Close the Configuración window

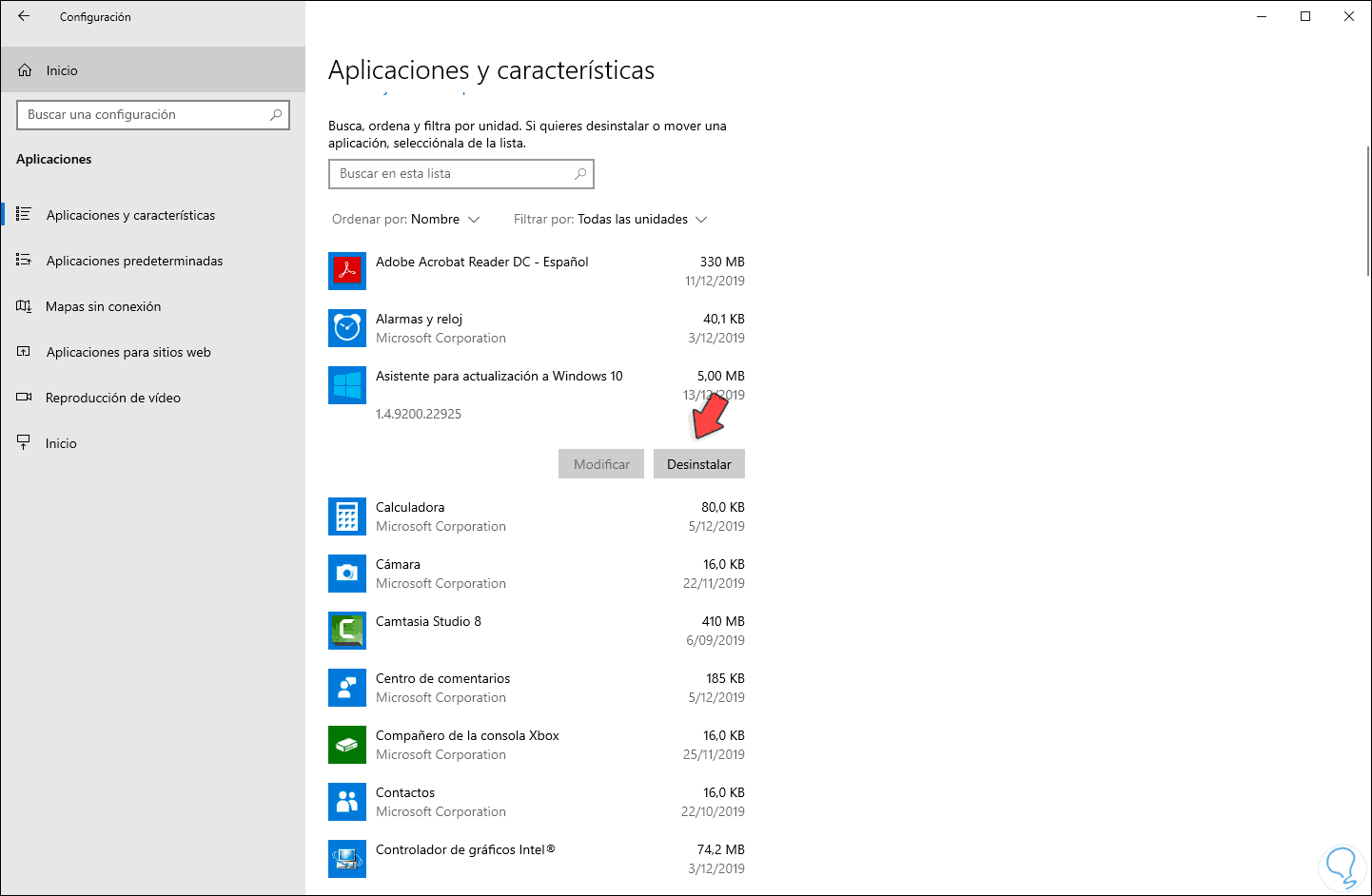point(1349,16)
